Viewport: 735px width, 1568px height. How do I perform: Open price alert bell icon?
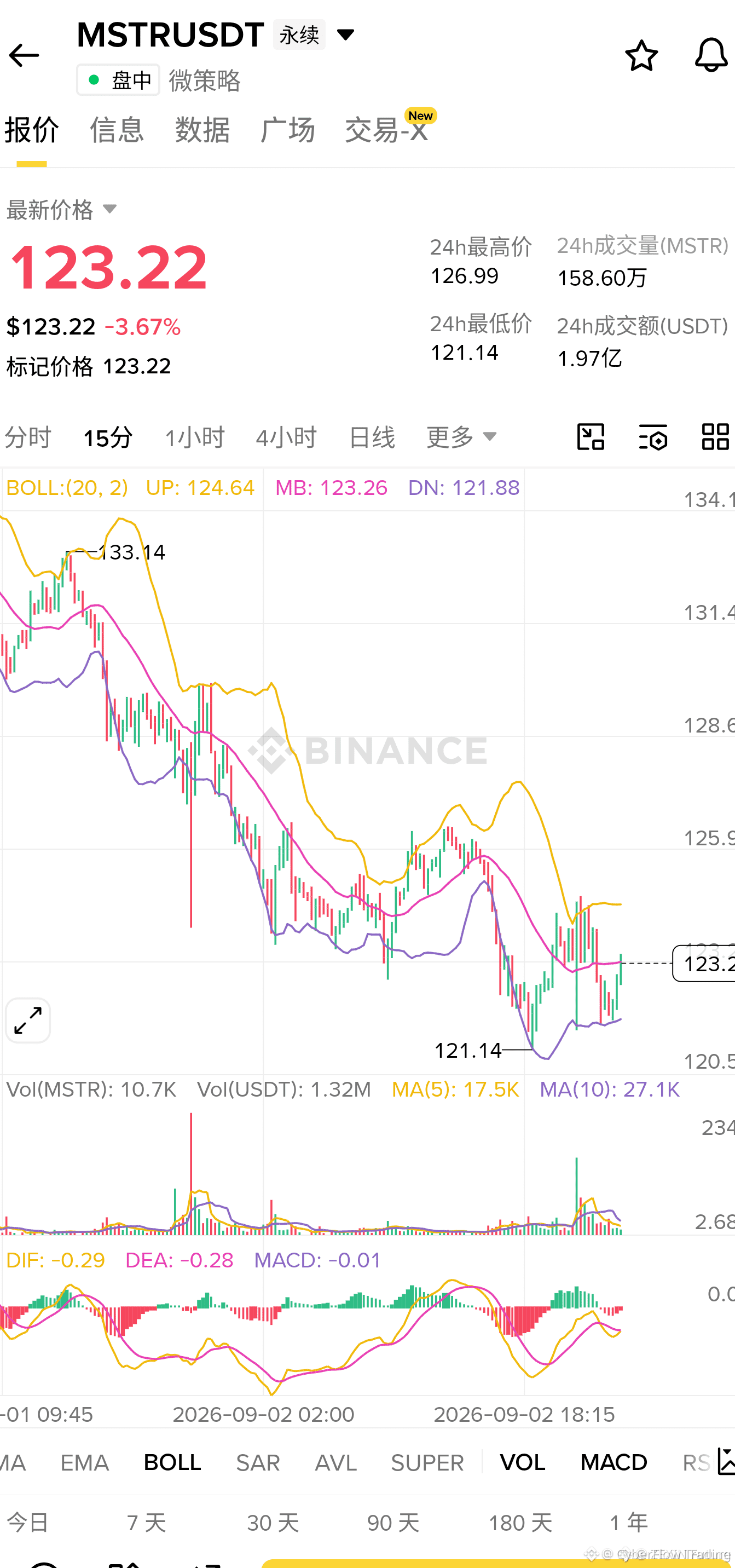point(711,55)
